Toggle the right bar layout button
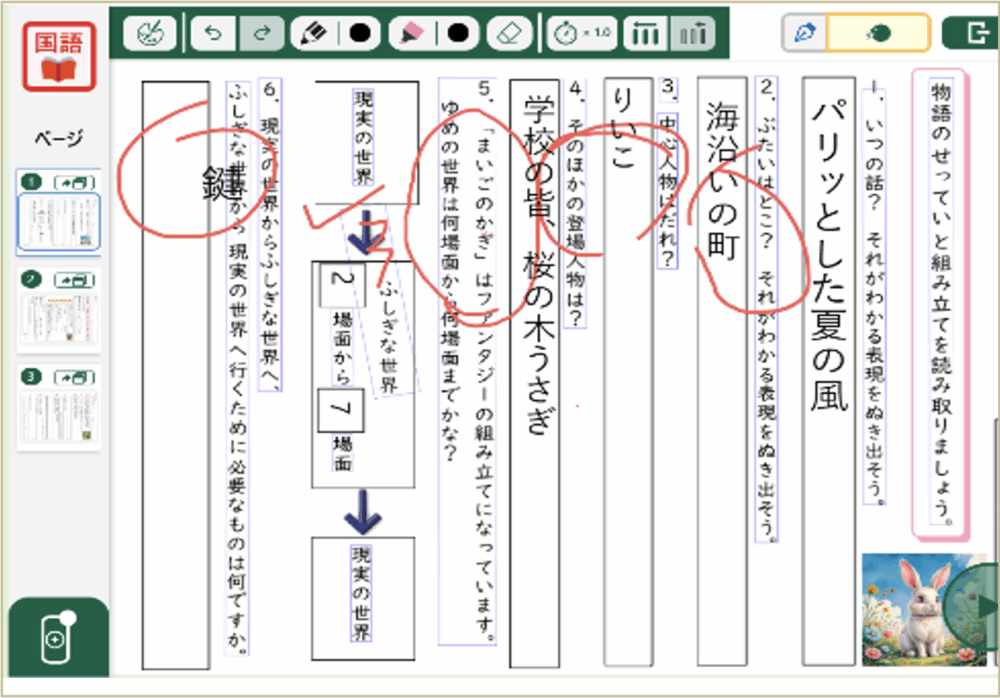1000x698 pixels. pyautogui.click(x=691, y=33)
